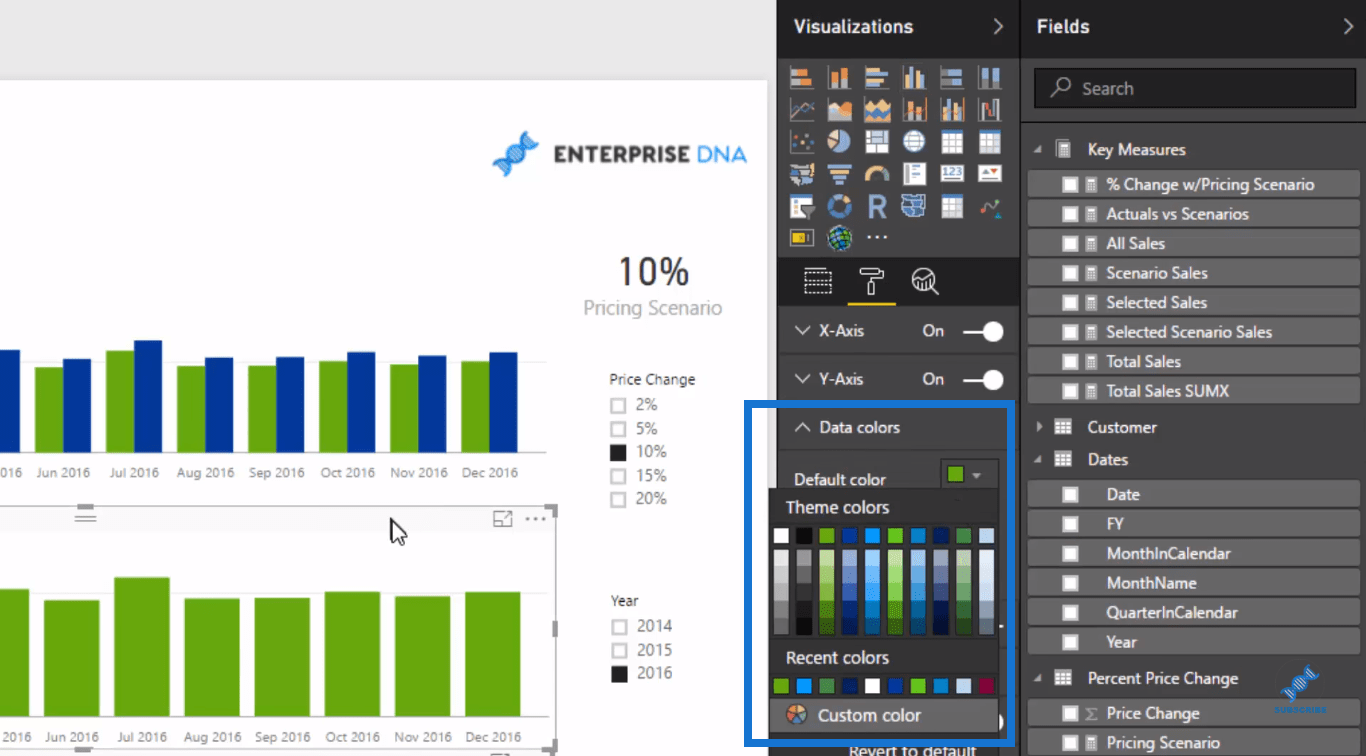Click the Jul 2016 bar in lower chart
The height and width of the screenshot is (756, 1366).
click(142, 646)
